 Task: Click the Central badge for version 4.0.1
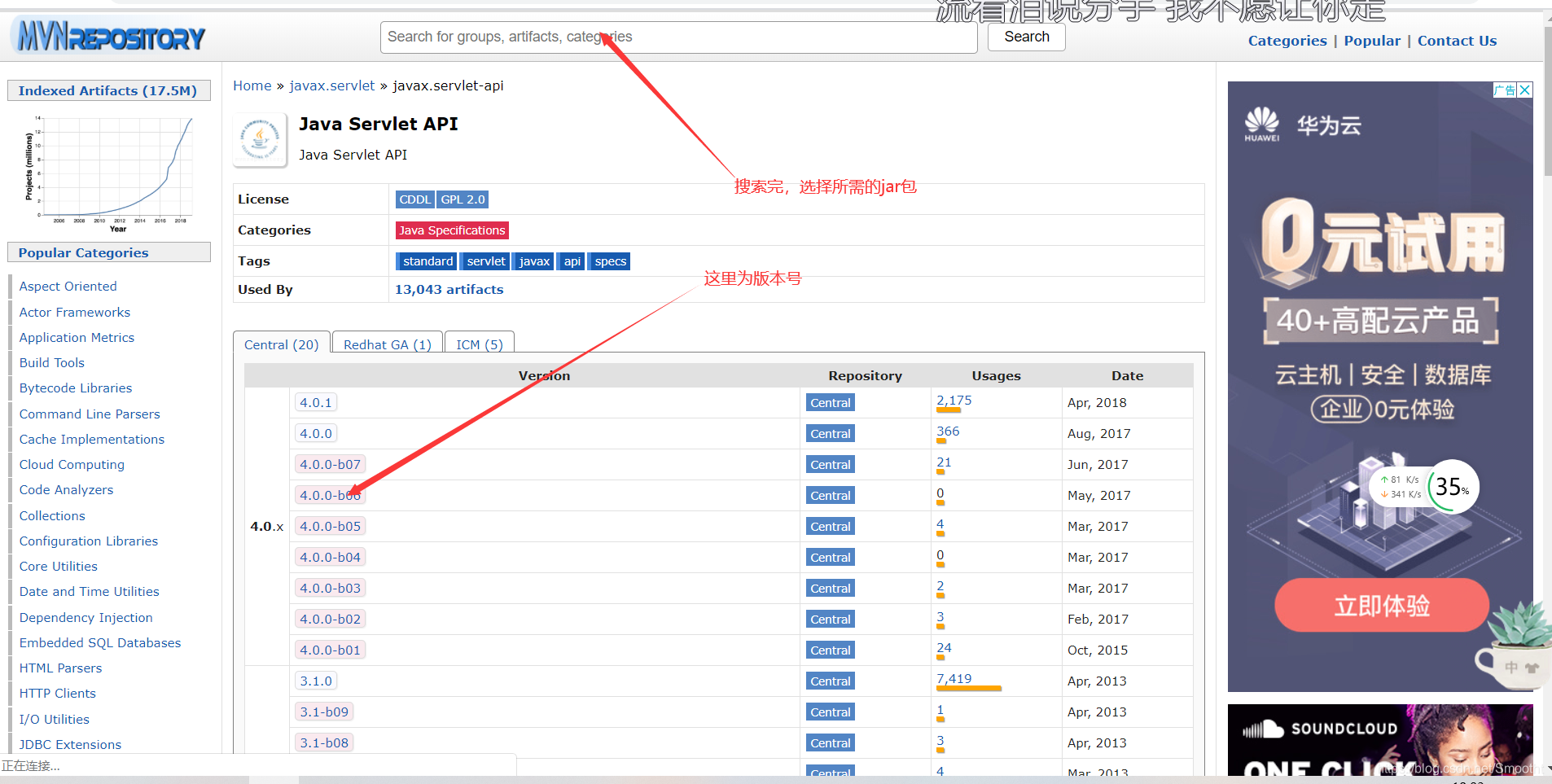coord(831,403)
